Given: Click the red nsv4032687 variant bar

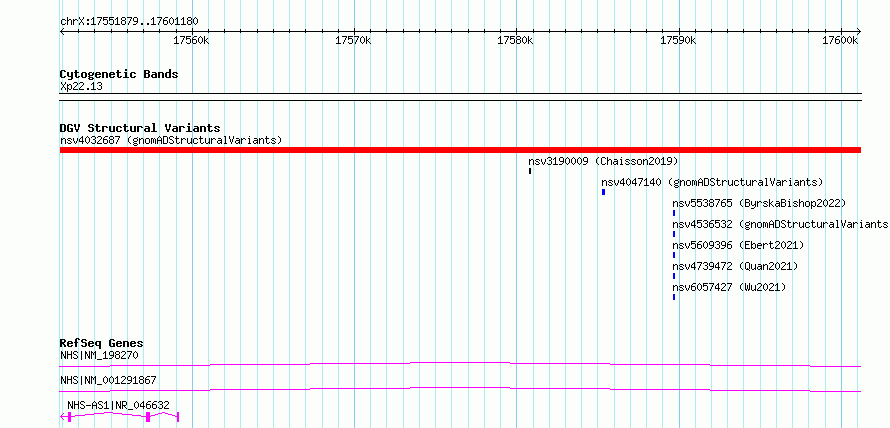Looking at the screenshot, I should pos(460,150).
